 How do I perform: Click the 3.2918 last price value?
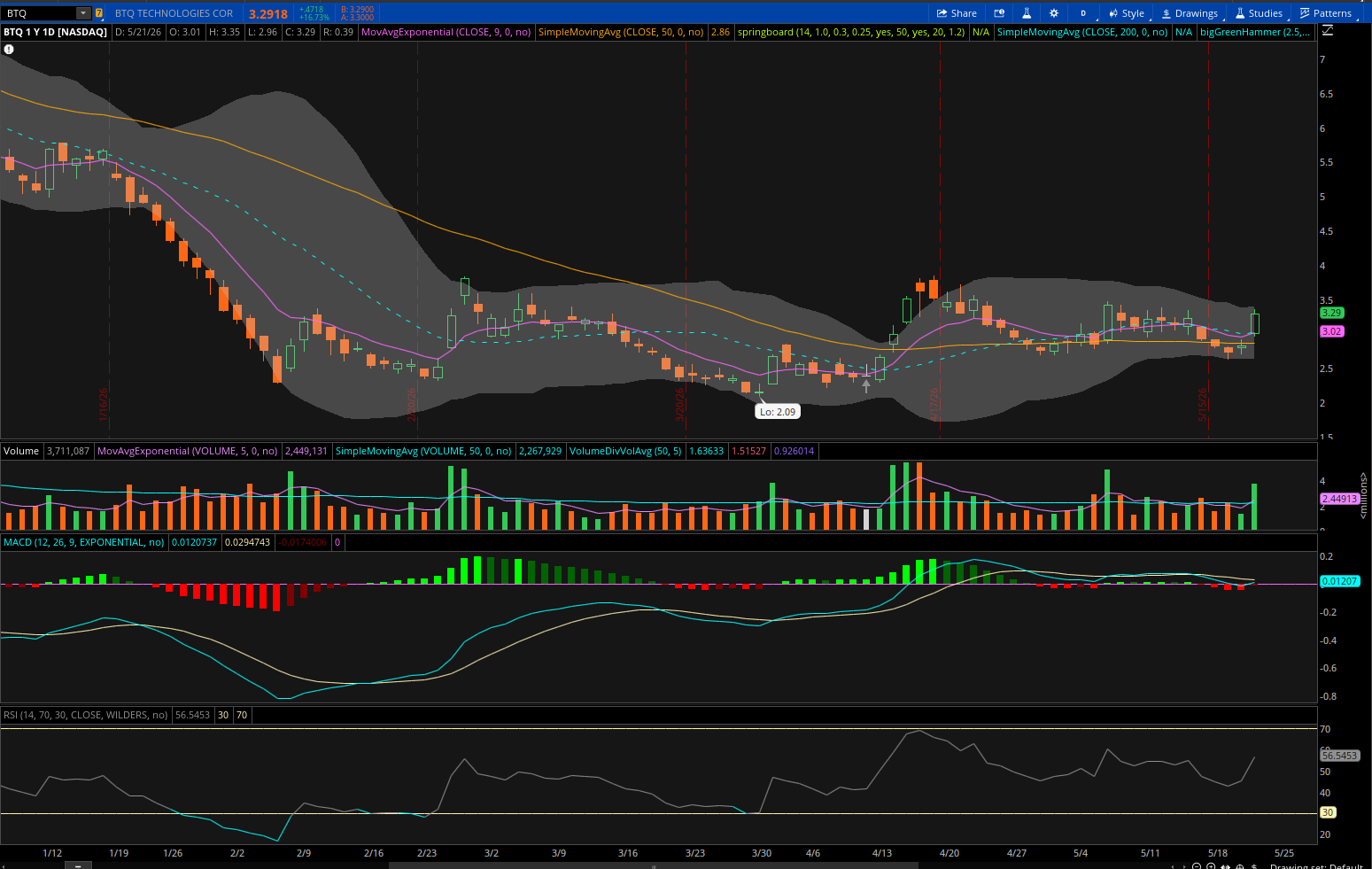tap(267, 14)
